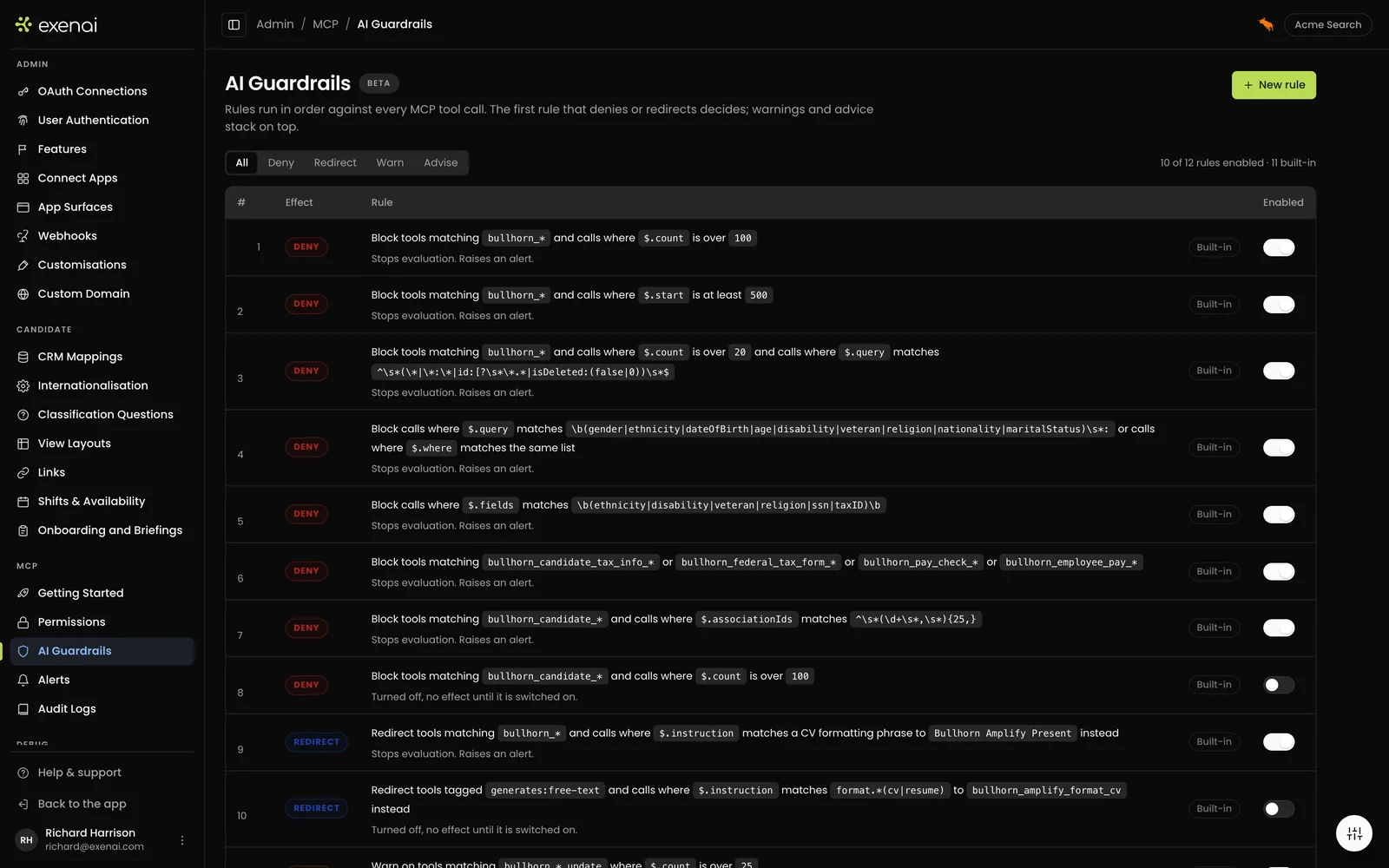Click the App Surfaces icon
Viewport: 1389px width, 868px height.
23,207
